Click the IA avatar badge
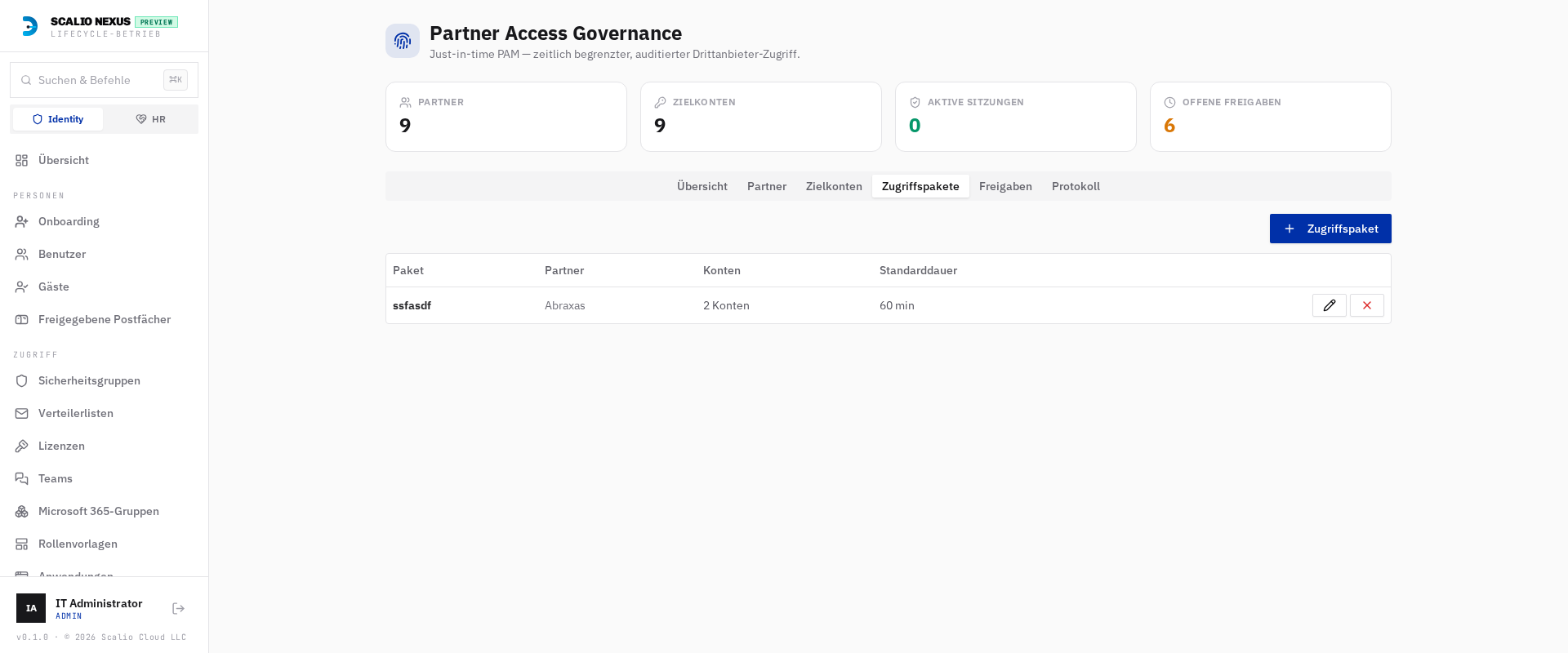 [x=31, y=608]
